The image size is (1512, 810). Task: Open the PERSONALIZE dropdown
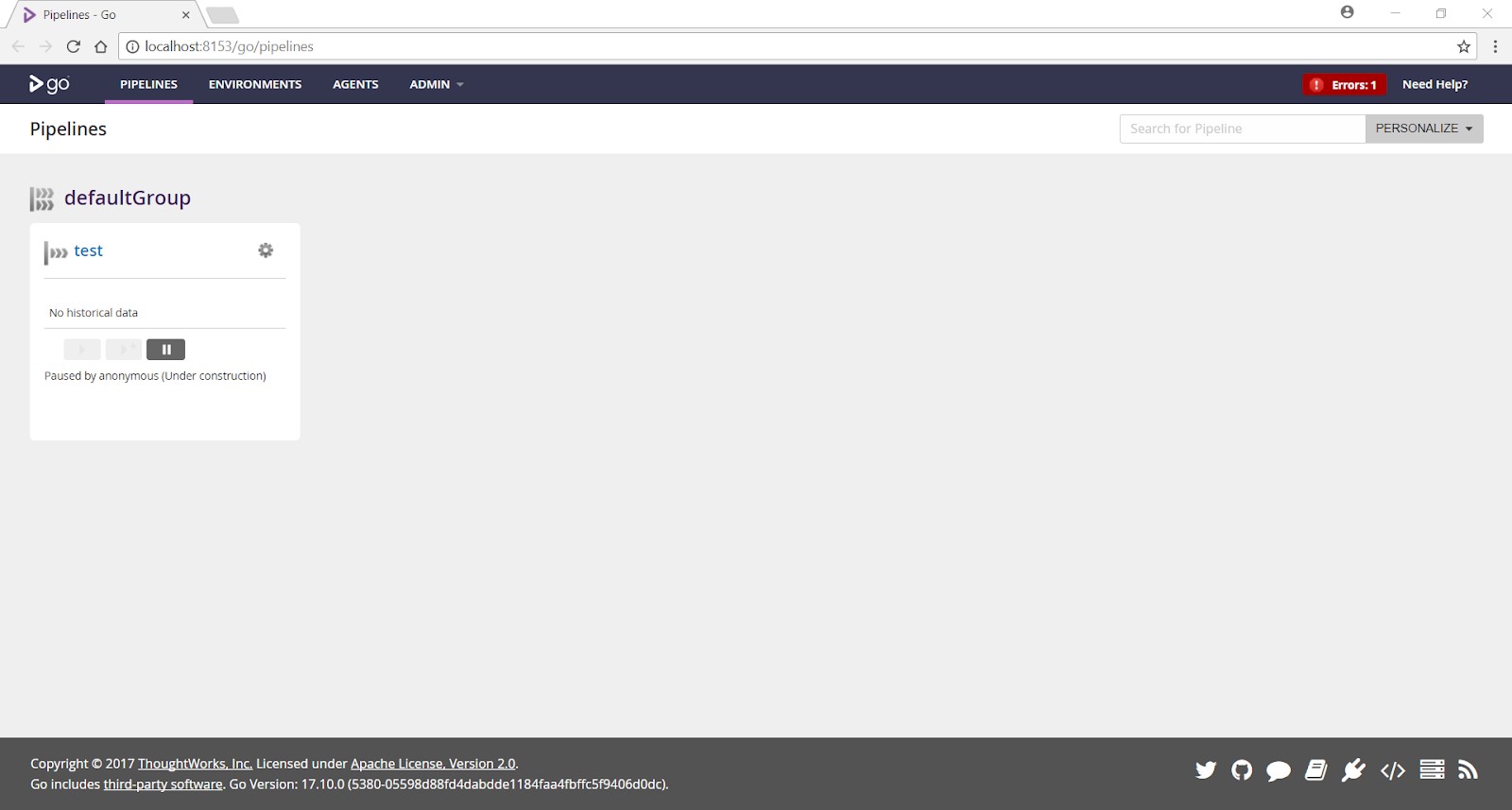[1423, 129]
